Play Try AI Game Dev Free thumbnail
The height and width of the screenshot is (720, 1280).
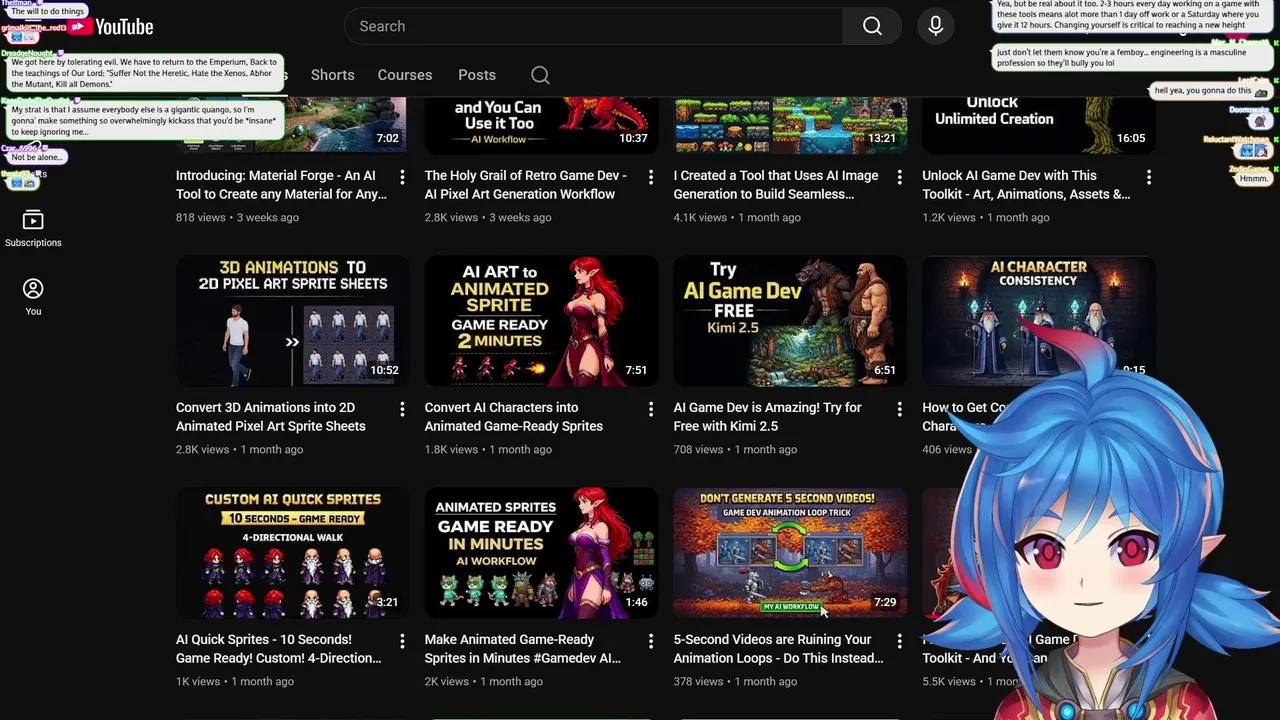[790, 321]
